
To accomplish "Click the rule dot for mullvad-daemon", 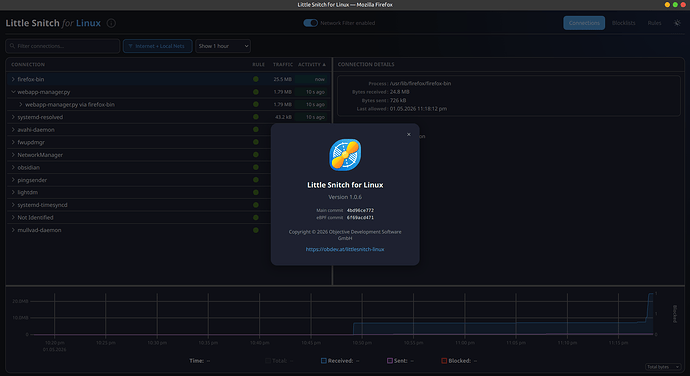I will [256, 230].
